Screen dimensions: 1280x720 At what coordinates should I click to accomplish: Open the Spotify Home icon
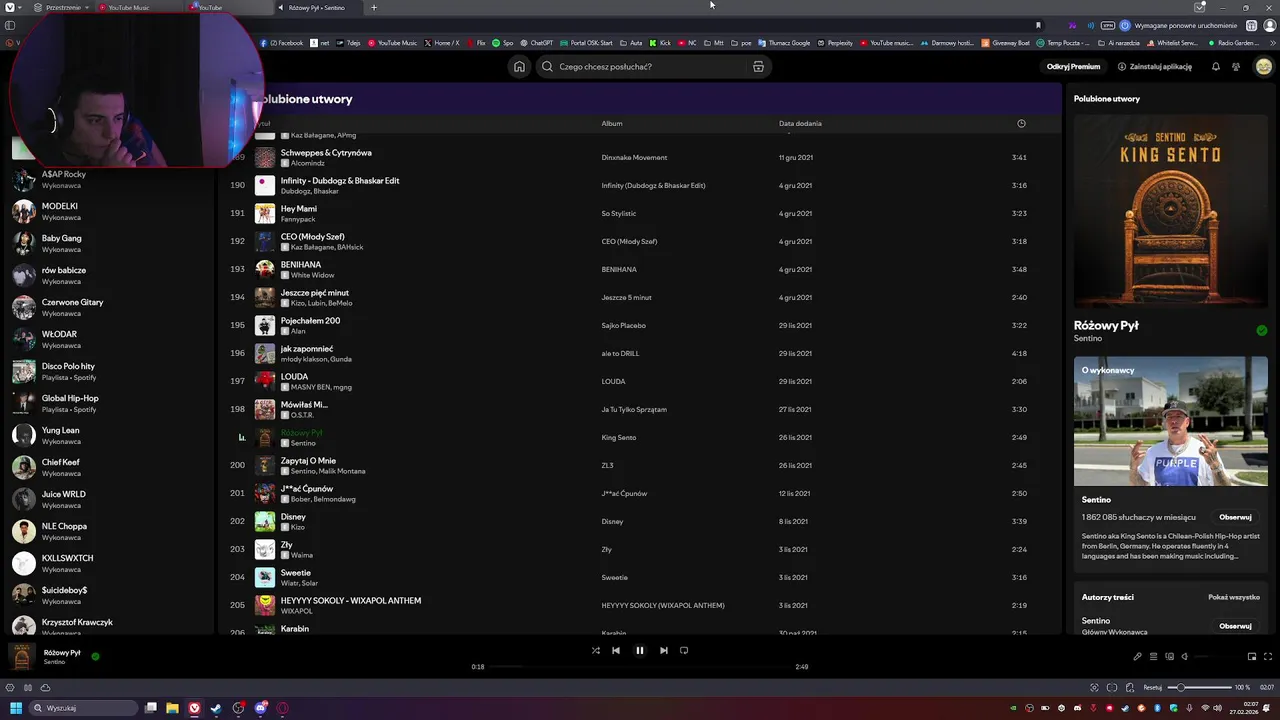[519, 67]
